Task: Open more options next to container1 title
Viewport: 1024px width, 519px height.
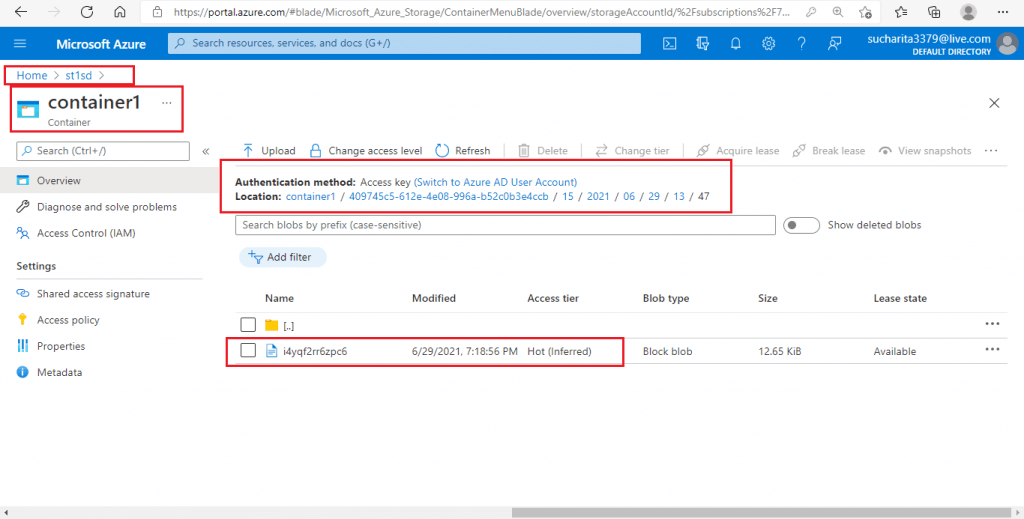Action: click(167, 103)
